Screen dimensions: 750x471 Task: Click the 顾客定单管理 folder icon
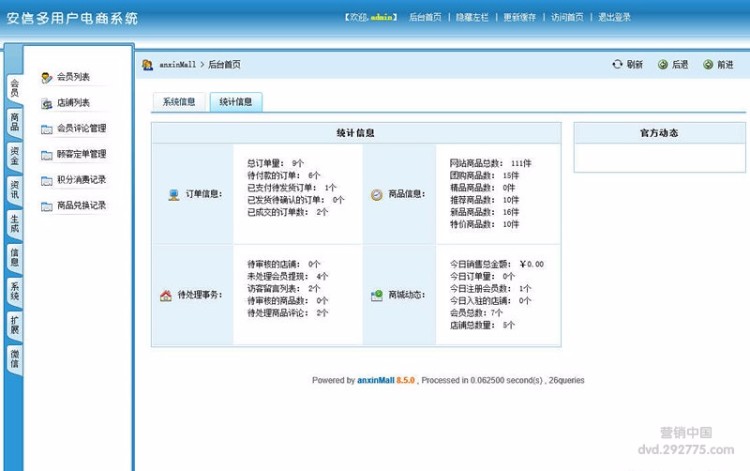[x=46, y=155]
